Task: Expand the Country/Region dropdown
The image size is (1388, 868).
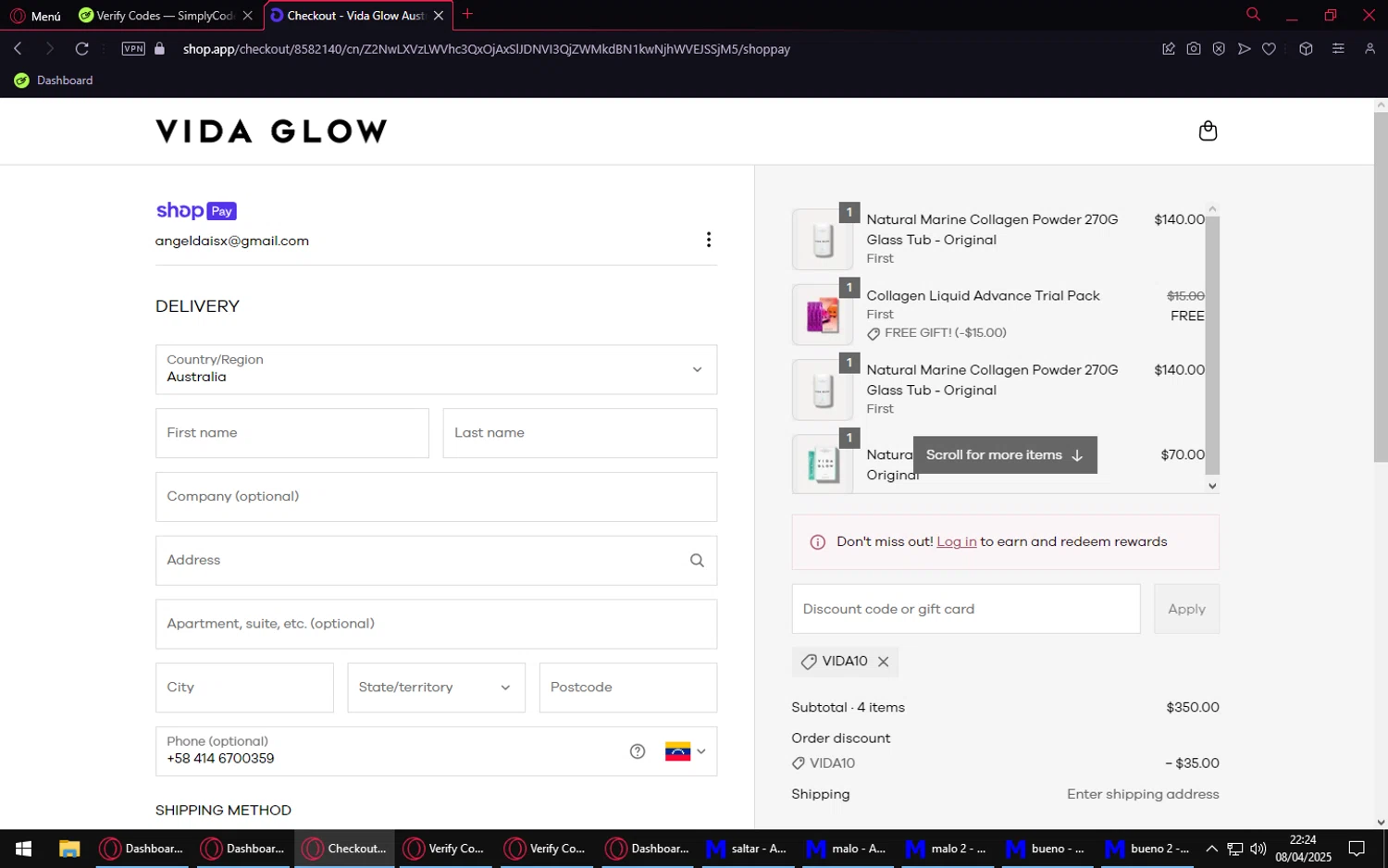Action: point(436,369)
